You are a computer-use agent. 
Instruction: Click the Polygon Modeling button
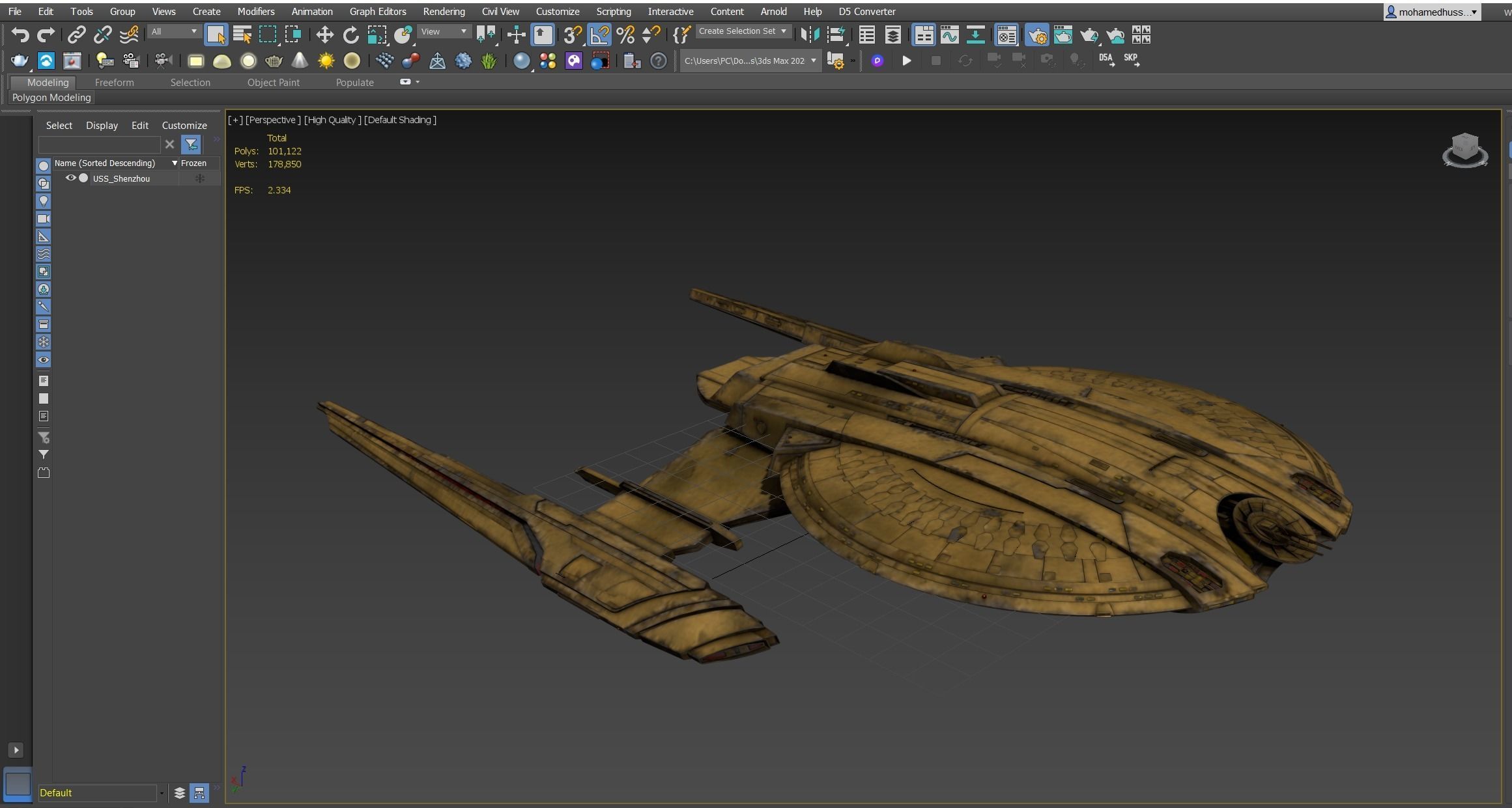tap(51, 98)
